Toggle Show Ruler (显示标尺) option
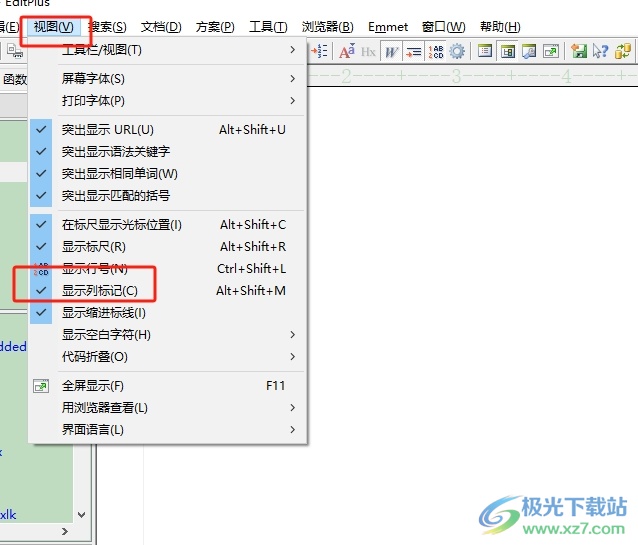 click(168, 247)
